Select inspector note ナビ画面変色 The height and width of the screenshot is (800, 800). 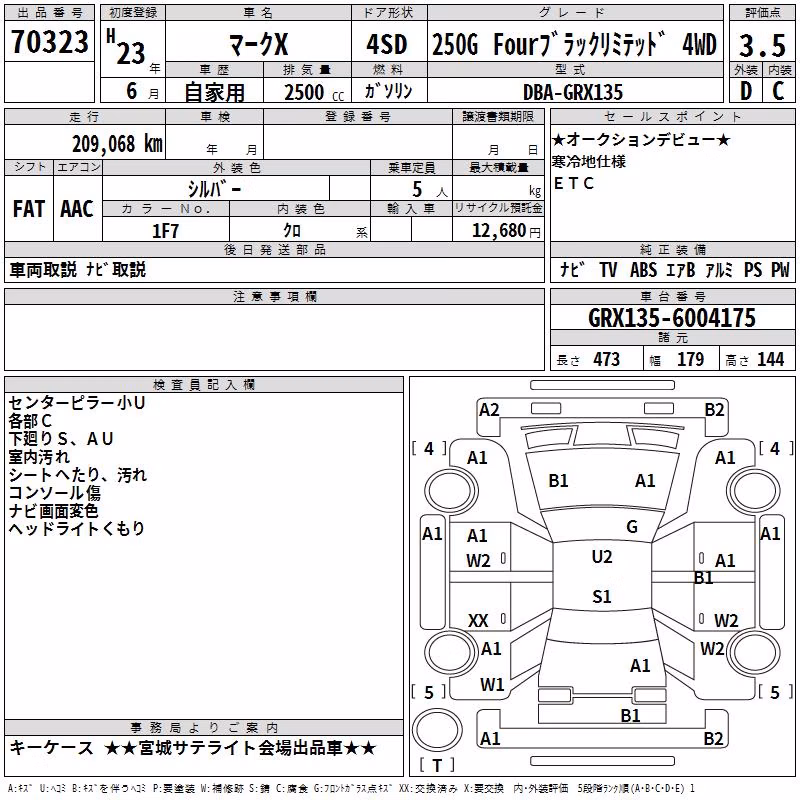click(53, 511)
